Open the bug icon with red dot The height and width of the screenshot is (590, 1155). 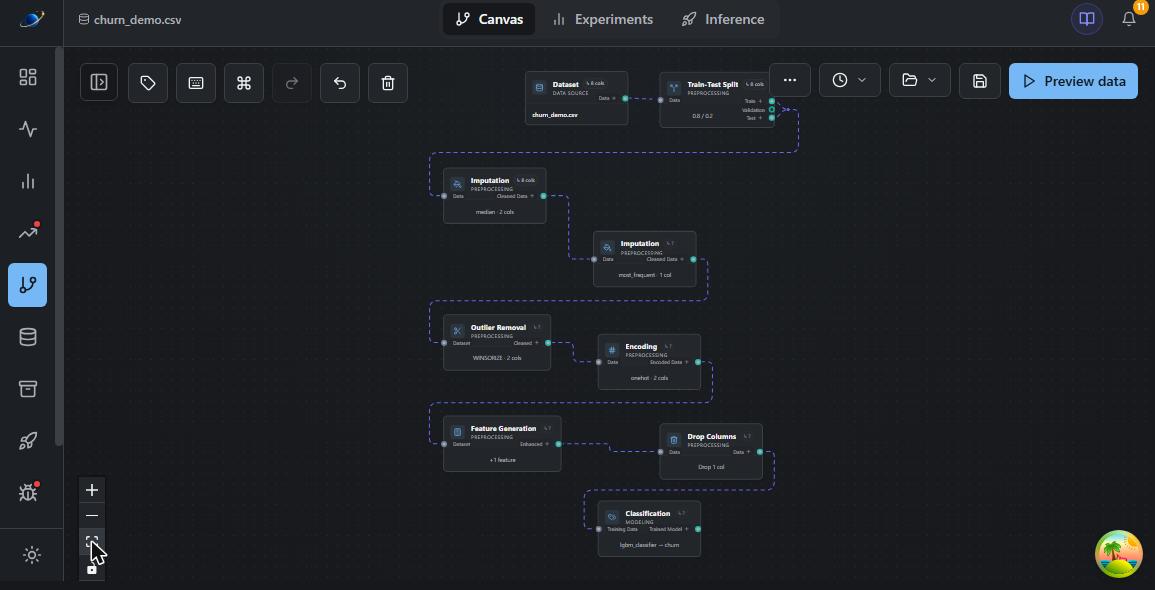click(x=27, y=492)
